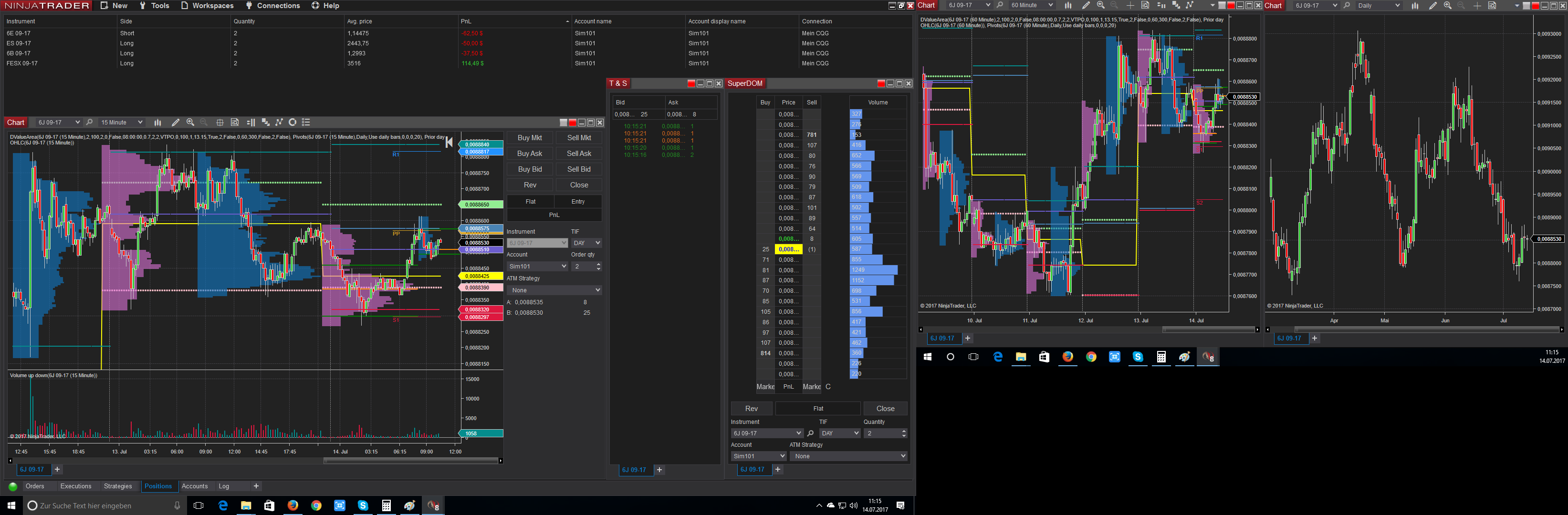Open SuperDOM Instrument 6J 09-17 dropdown
This screenshot has width=1568, height=515.
coord(767,433)
